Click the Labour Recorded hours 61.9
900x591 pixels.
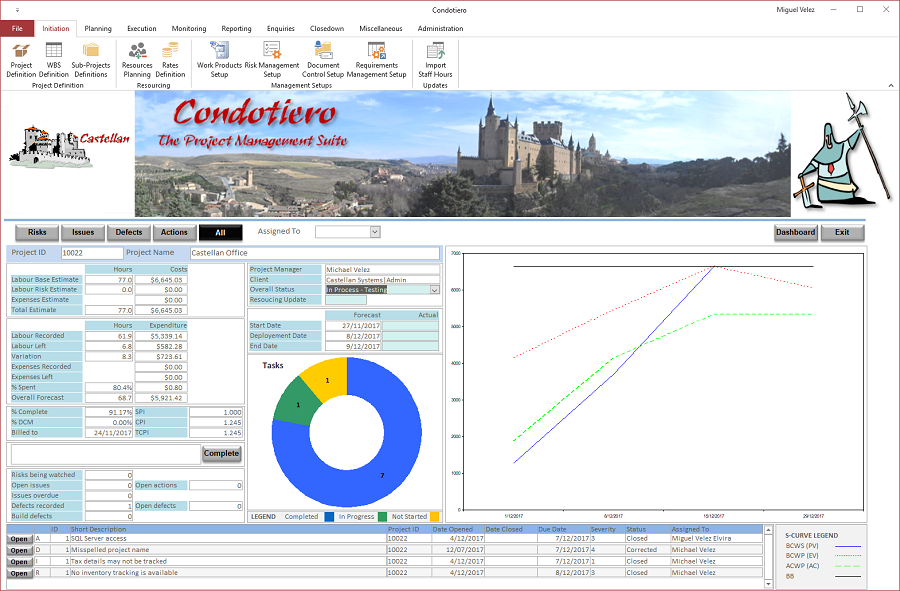(x=109, y=336)
